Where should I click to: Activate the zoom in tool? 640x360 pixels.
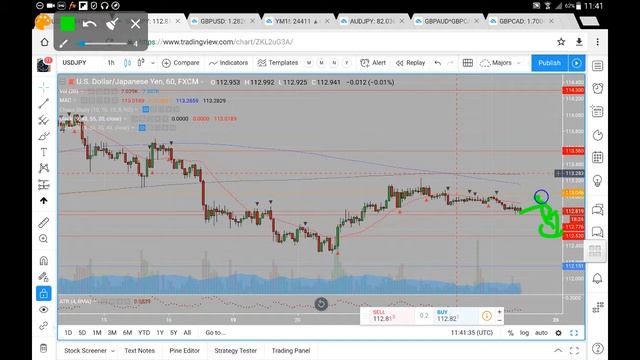(x=44, y=239)
